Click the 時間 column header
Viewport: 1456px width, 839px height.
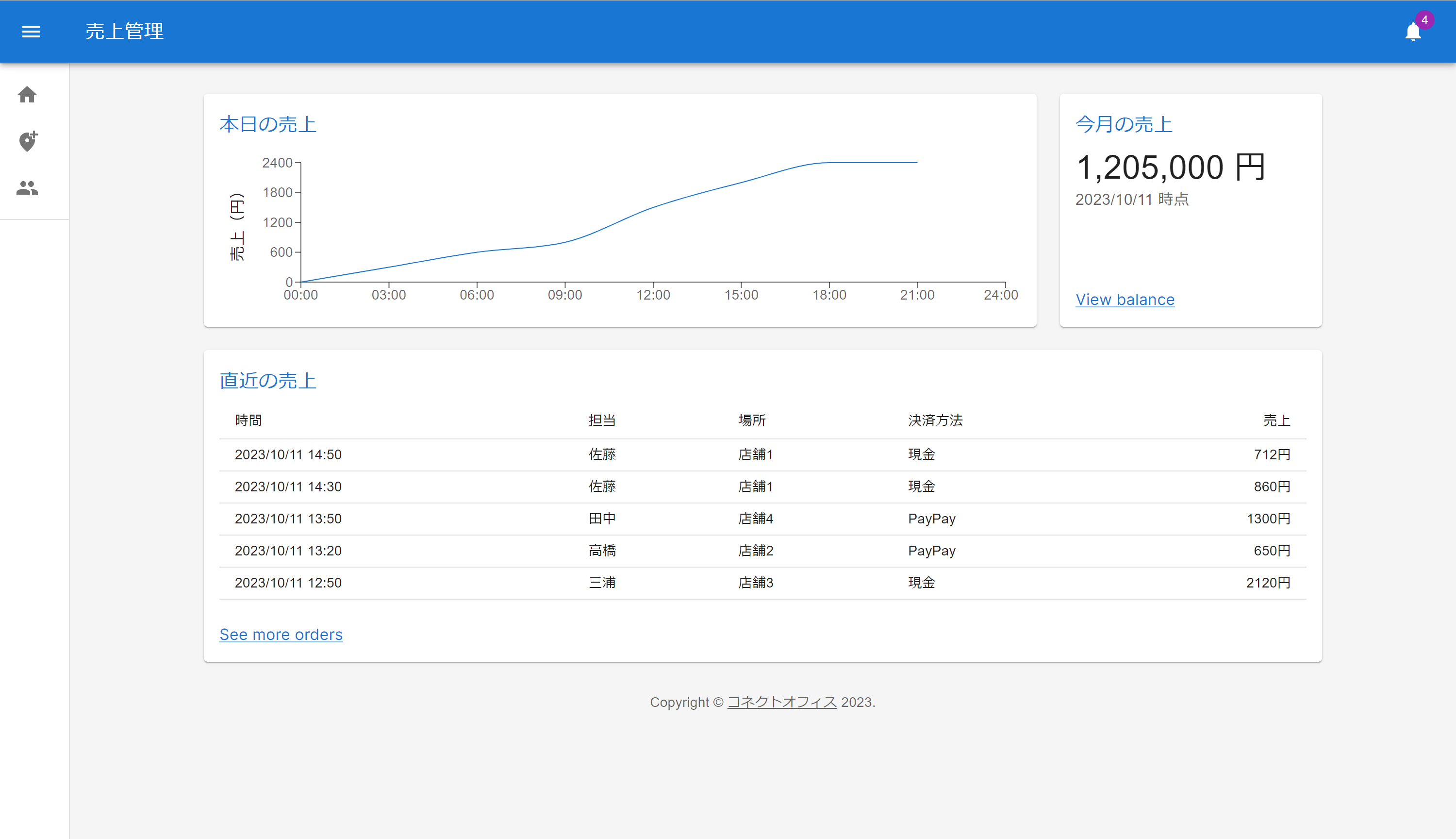click(x=248, y=420)
